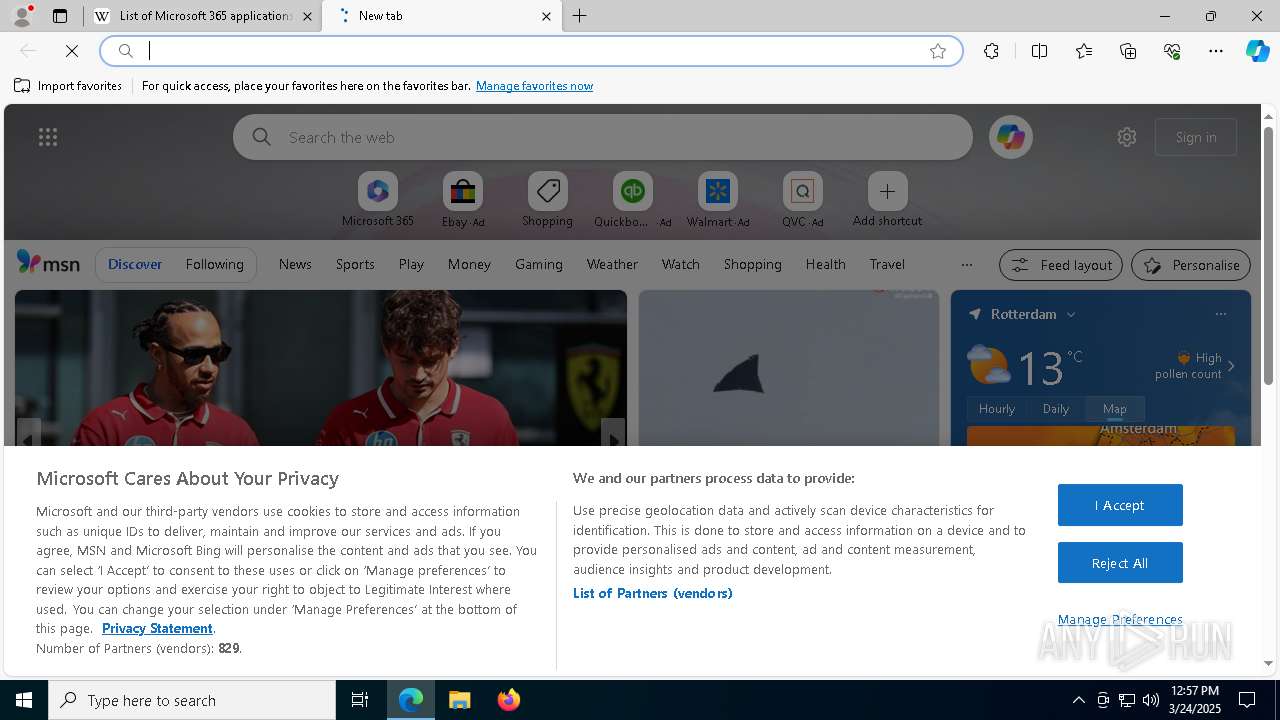Open List of Partners (vendors) link
Viewport: 1280px width, 720px height.
[x=652, y=593]
